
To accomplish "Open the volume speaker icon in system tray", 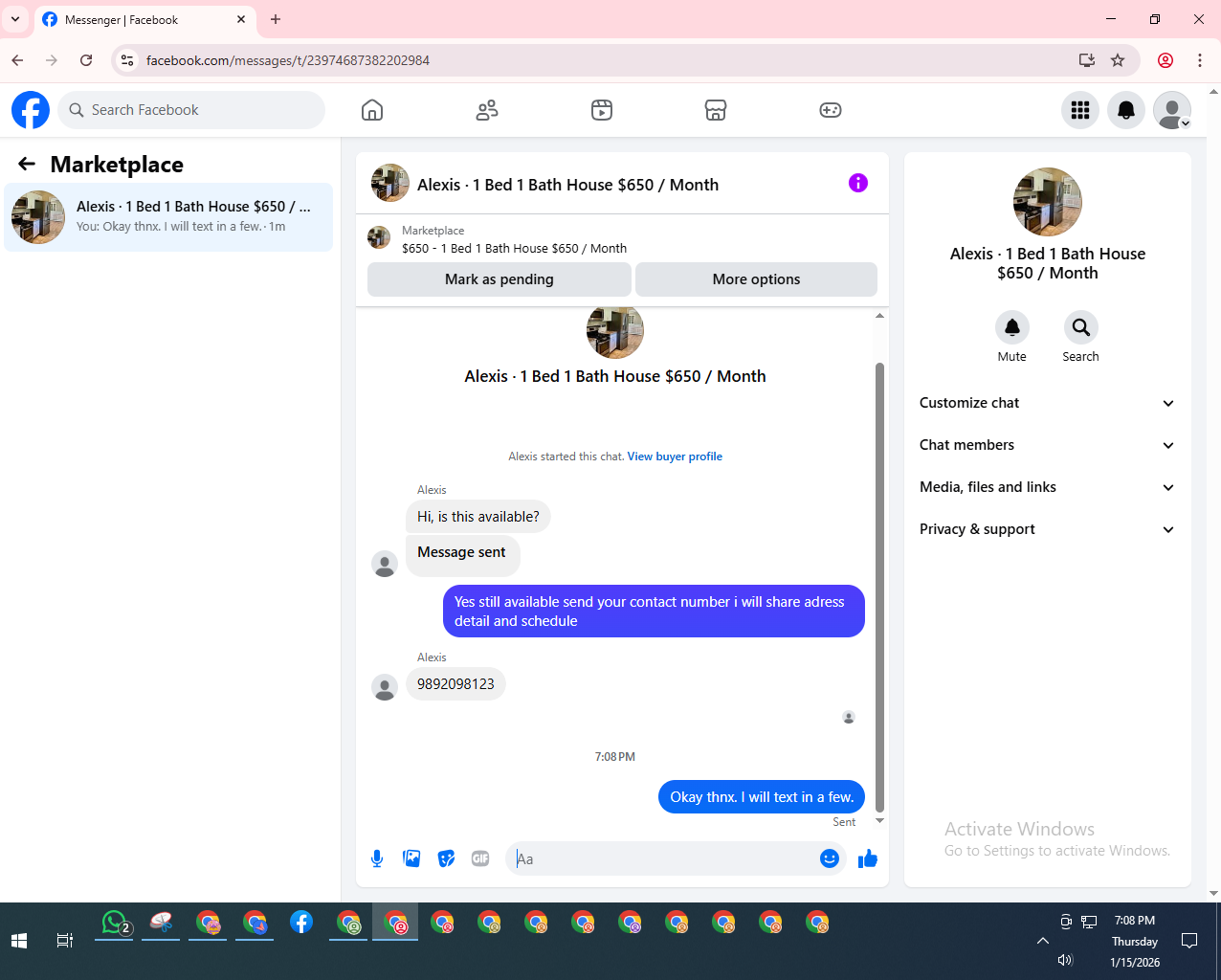I will coord(1065,960).
